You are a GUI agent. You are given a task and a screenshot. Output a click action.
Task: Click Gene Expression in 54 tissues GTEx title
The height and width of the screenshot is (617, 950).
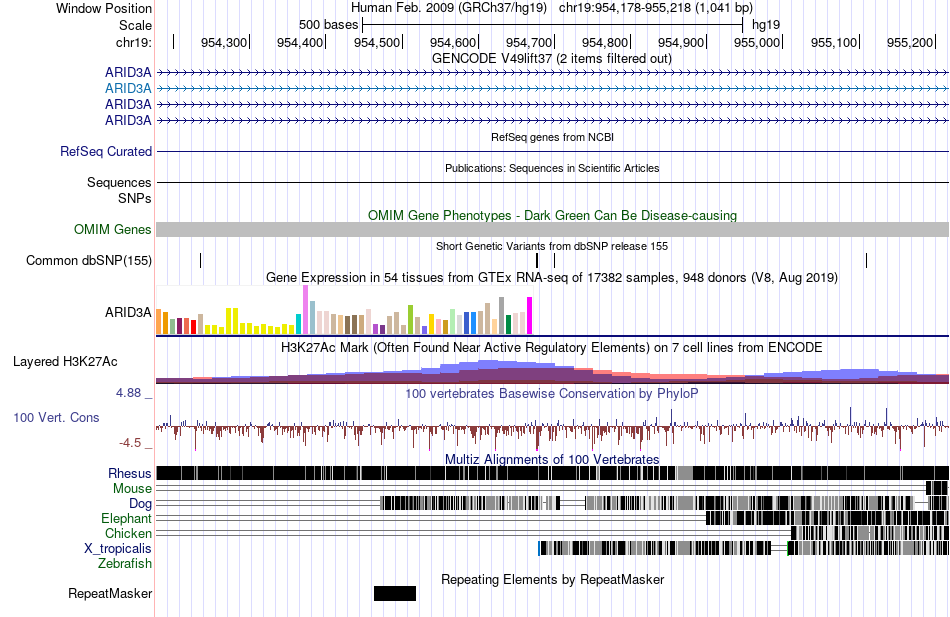coord(552,278)
